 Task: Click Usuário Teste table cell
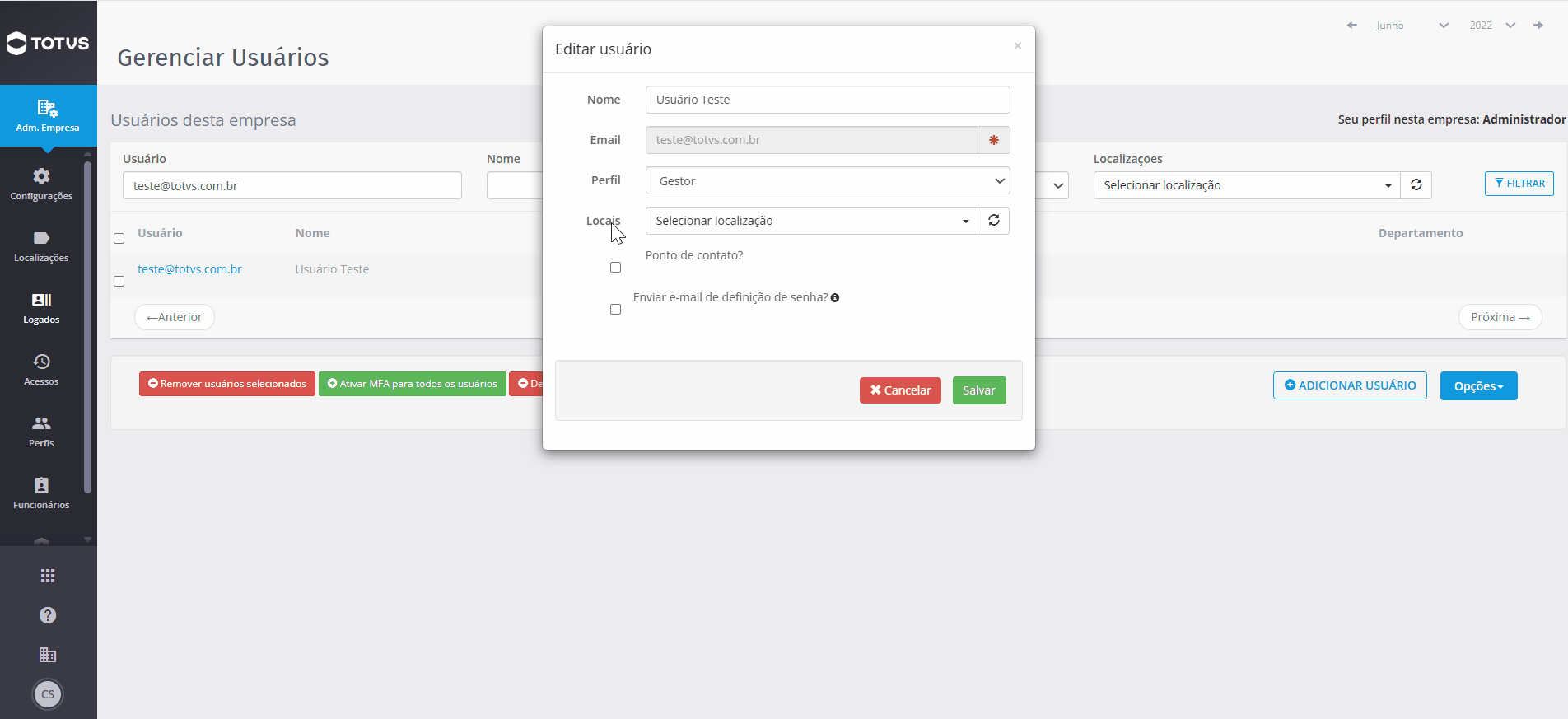[332, 269]
